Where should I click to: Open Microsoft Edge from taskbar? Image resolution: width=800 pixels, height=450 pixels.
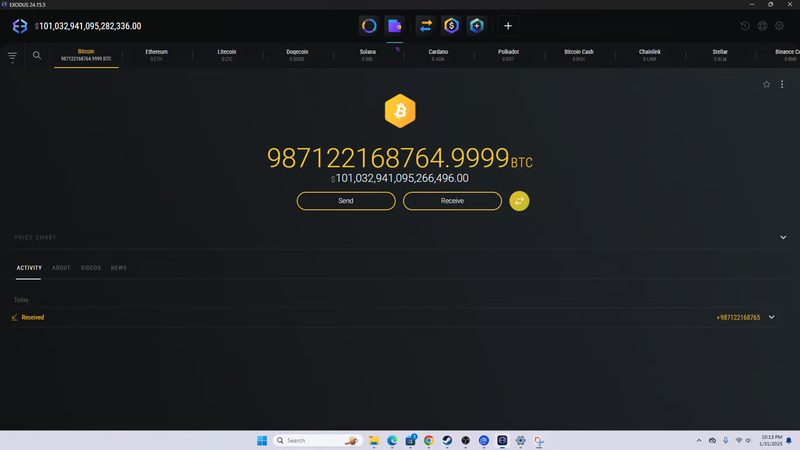click(x=392, y=440)
